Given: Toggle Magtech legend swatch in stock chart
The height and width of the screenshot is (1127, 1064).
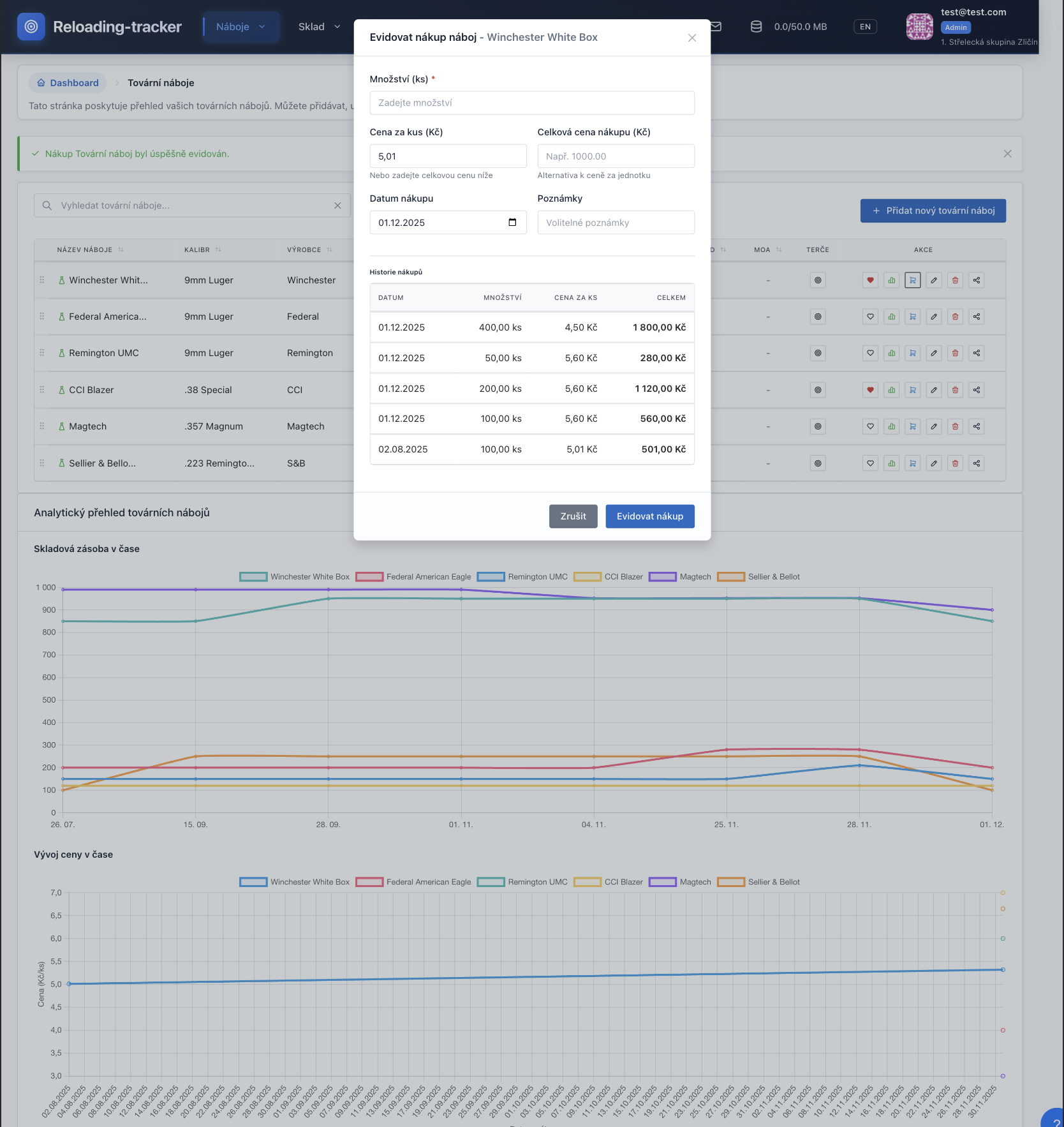Looking at the screenshot, I should (662, 577).
